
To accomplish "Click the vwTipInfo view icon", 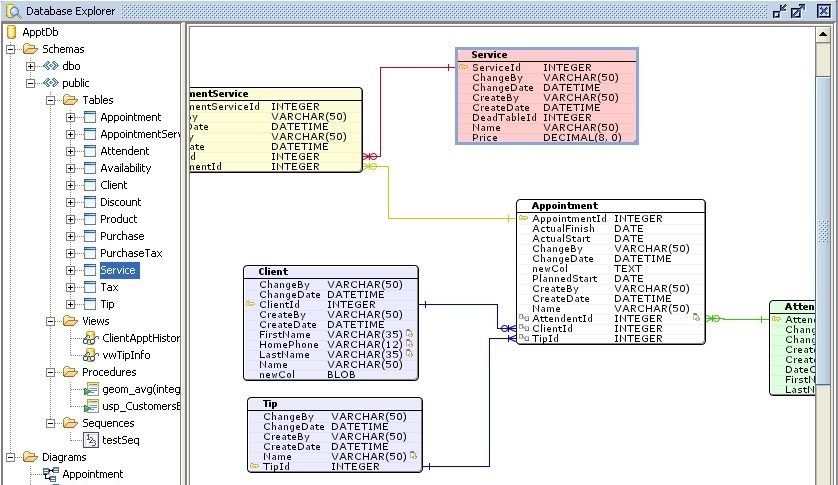I will coord(91,355).
